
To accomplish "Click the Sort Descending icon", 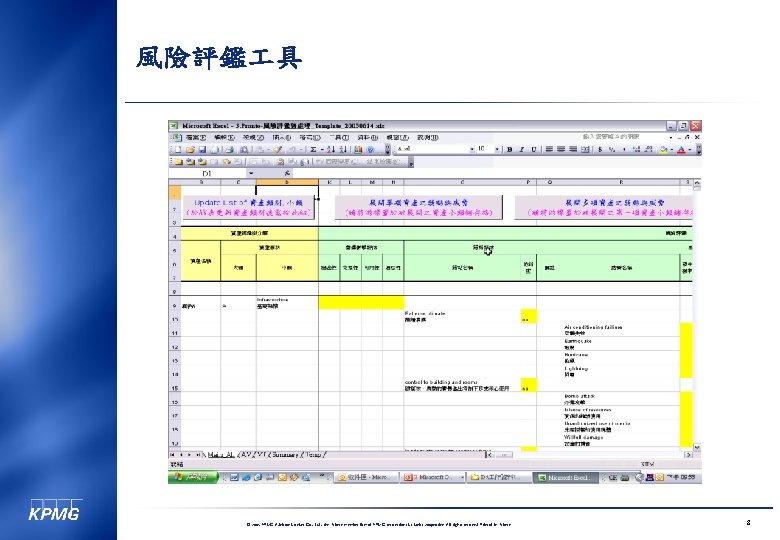I will 343,149.
